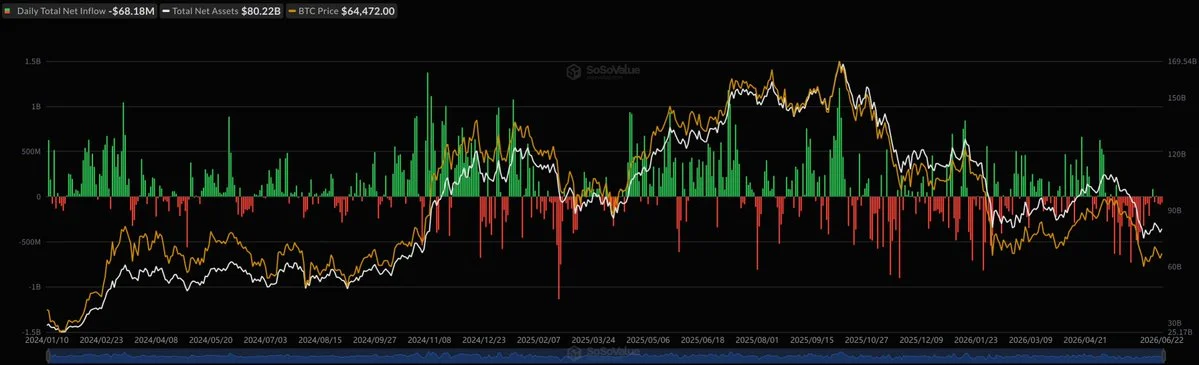Screen dimensions: 1199x365
Task: Click the 2025/02/07 date label
Action: click(x=538, y=339)
